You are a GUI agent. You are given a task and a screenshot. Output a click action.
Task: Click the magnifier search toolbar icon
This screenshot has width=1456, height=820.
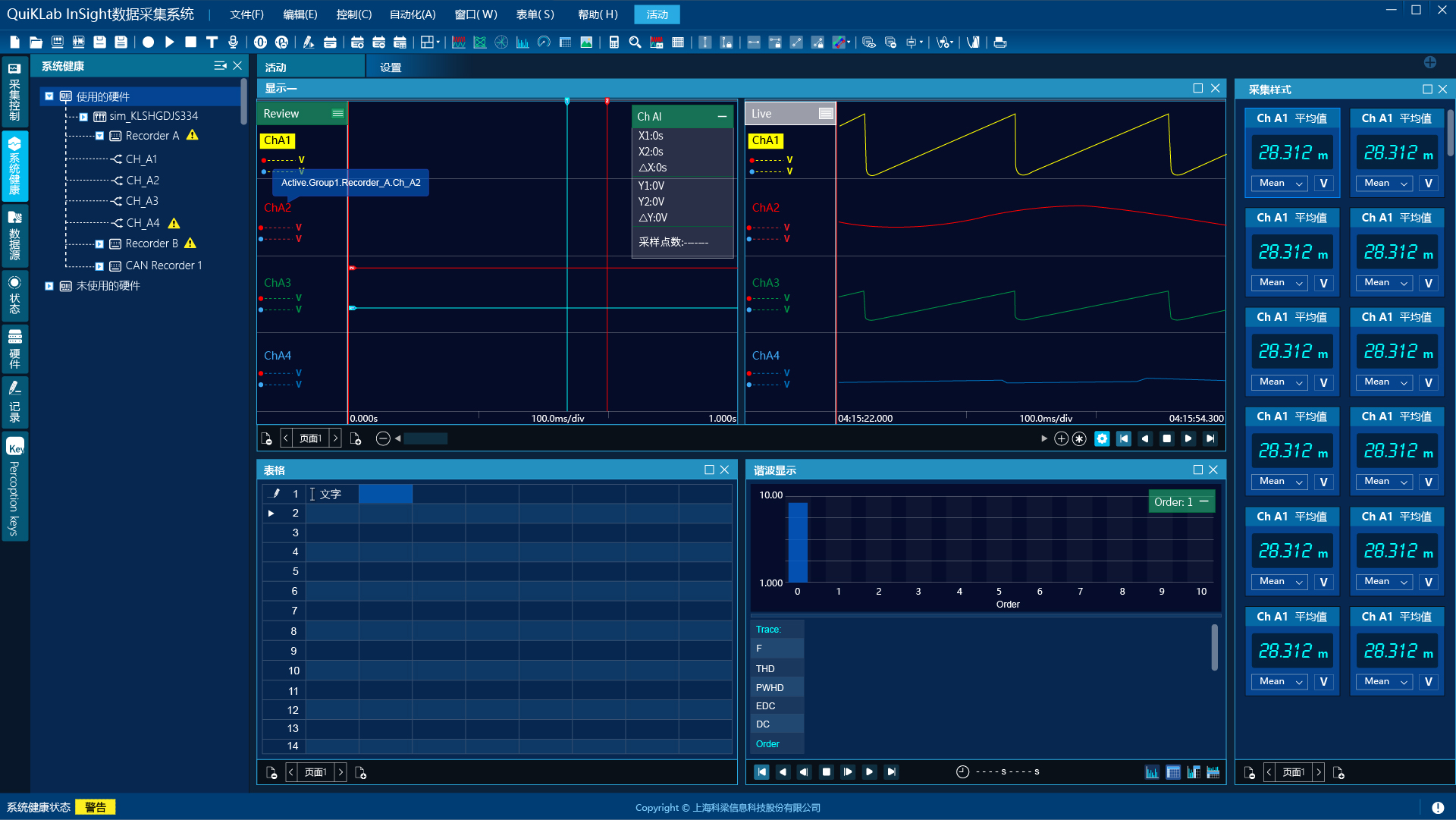635,42
